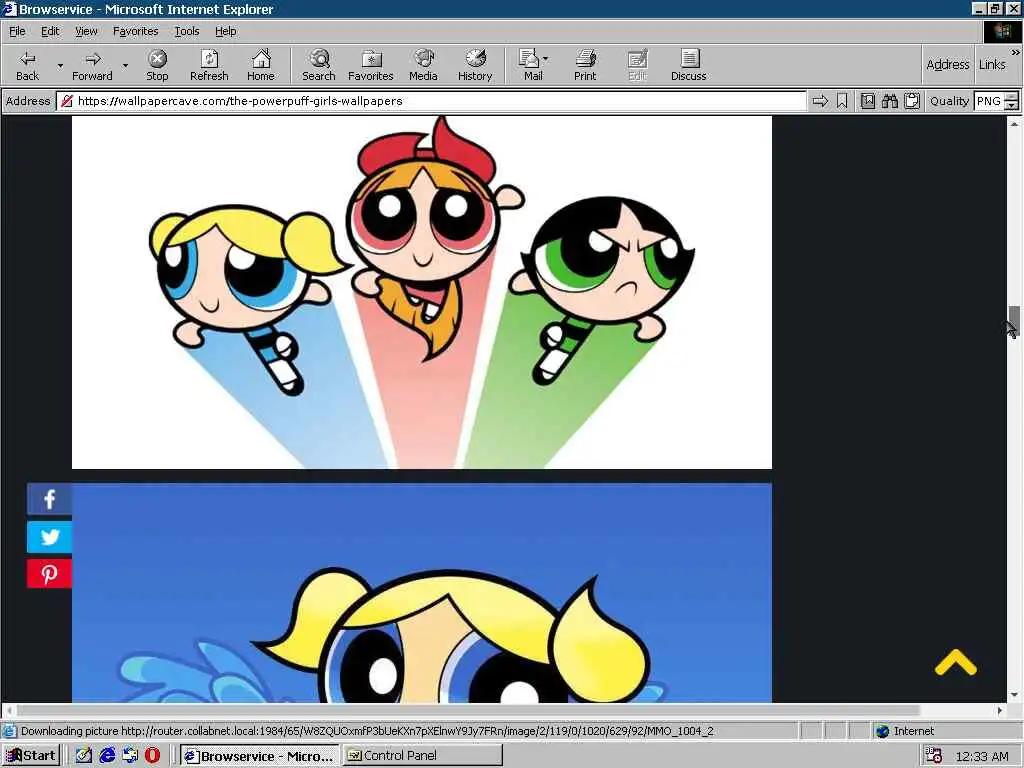Open the Edit menu
The height and width of the screenshot is (768, 1024).
(x=50, y=31)
